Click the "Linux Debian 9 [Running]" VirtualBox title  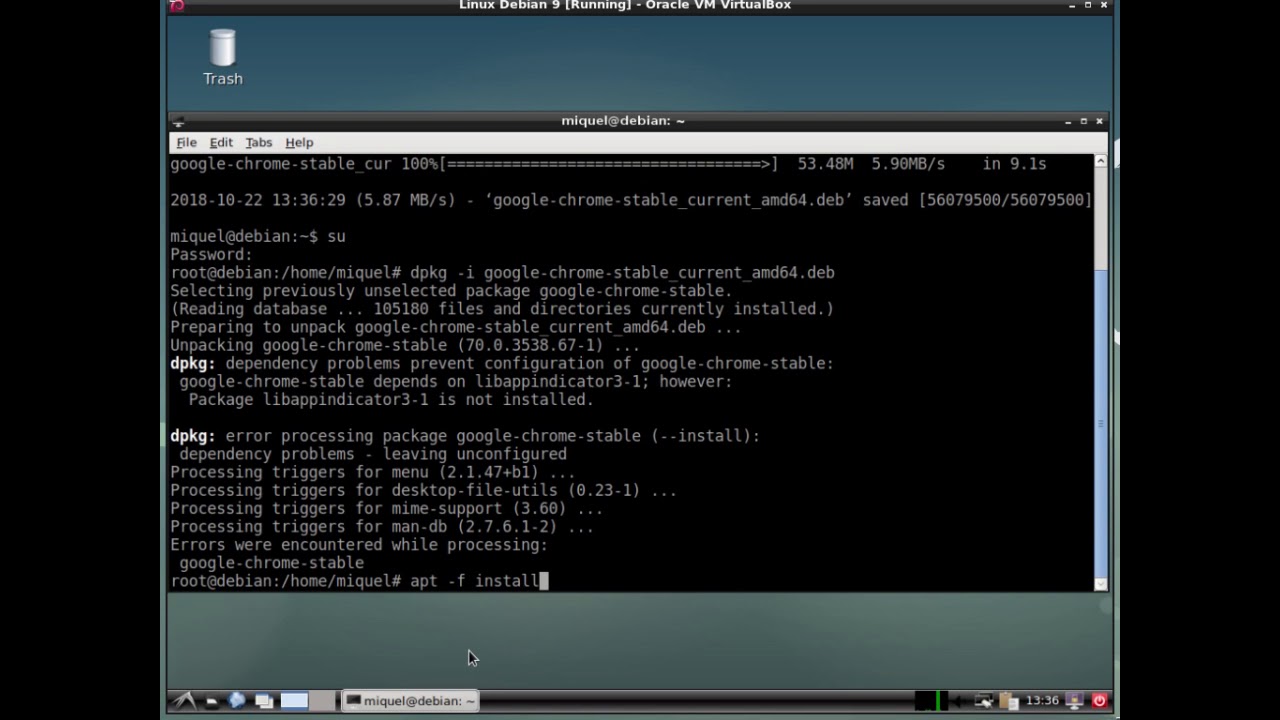point(625,6)
